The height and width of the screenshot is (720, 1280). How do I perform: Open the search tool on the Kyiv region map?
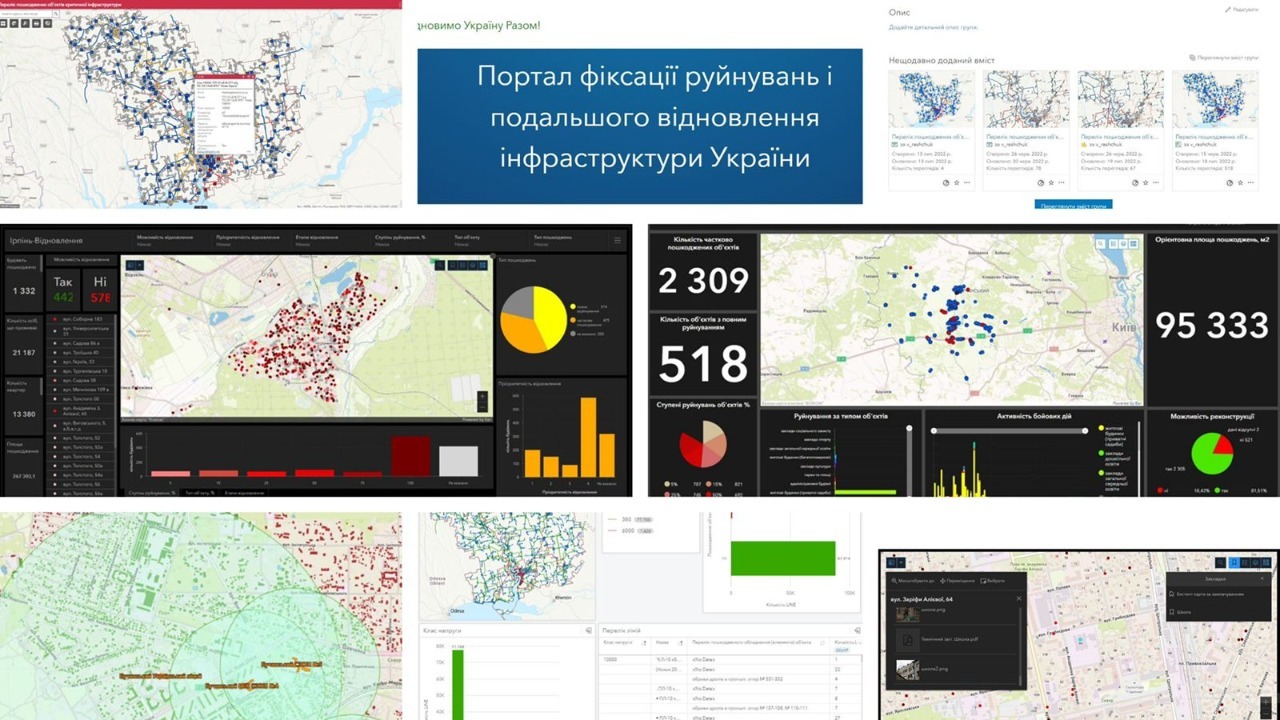[1100, 243]
